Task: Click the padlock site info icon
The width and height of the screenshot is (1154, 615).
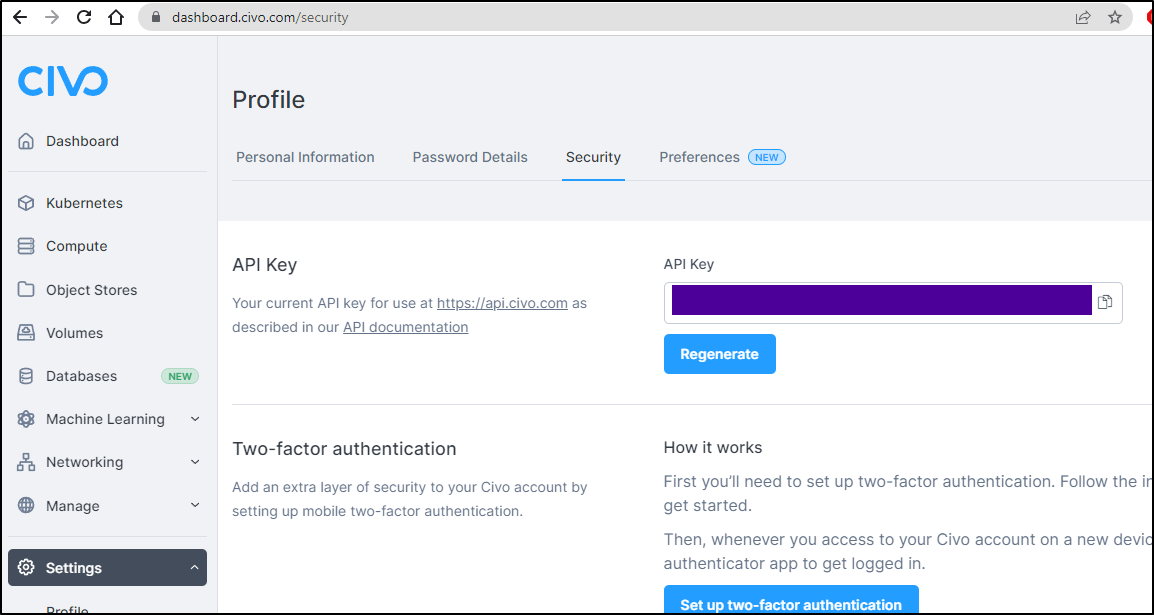Action: (x=155, y=18)
